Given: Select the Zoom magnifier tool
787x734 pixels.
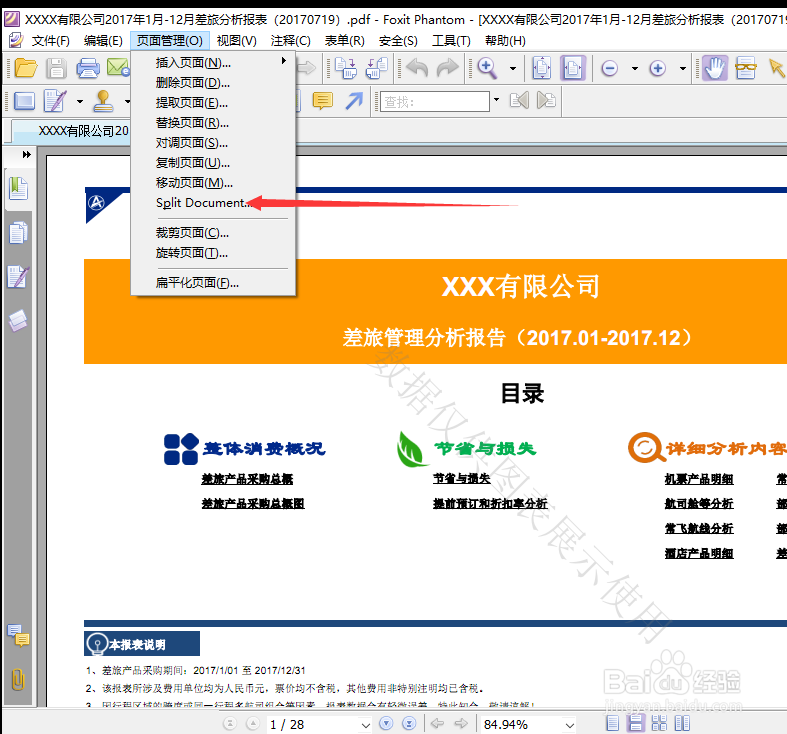Looking at the screenshot, I should coord(487,68).
